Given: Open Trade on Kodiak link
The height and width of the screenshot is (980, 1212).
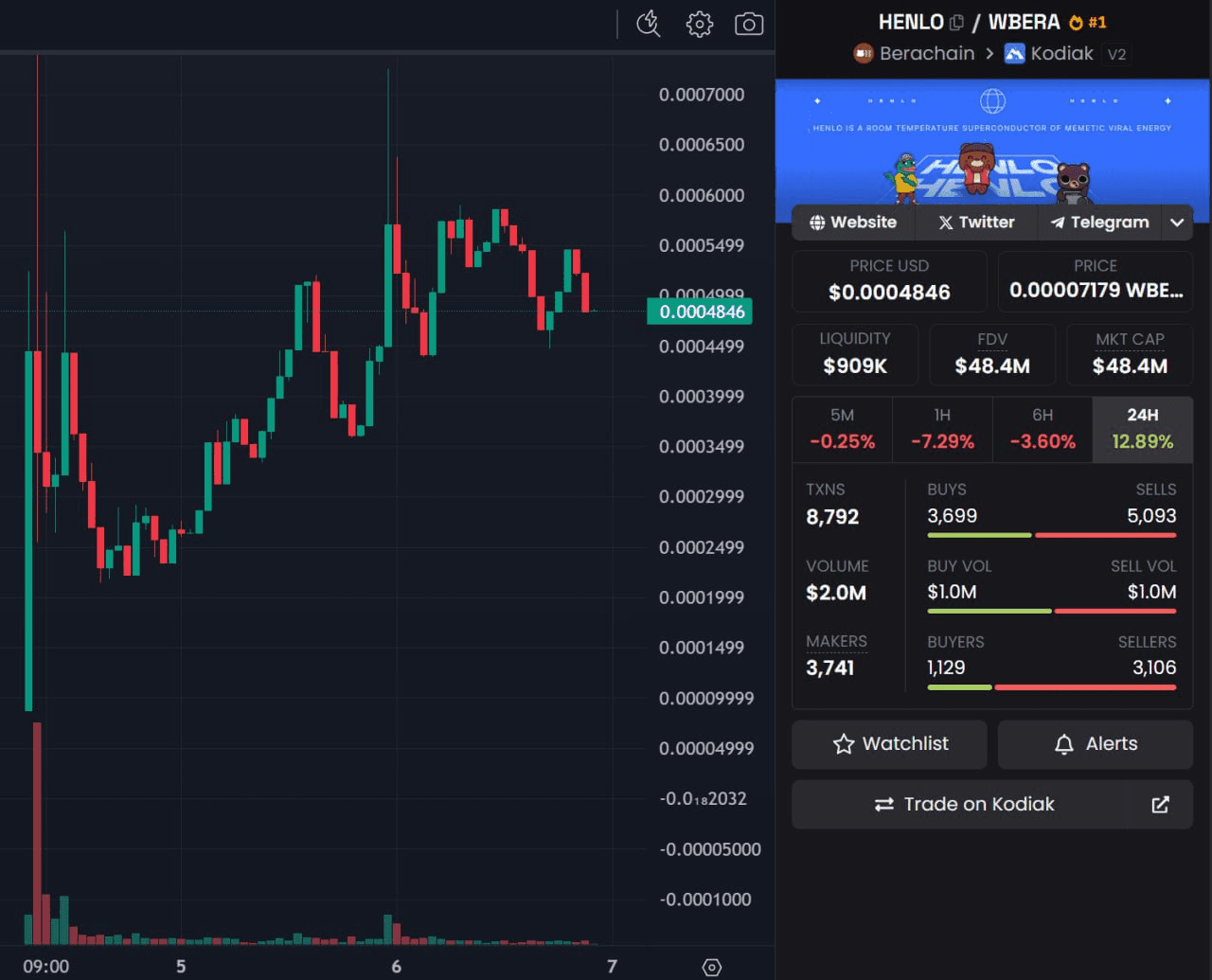Looking at the screenshot, I should pyautogui.click(x=991, y=804).
